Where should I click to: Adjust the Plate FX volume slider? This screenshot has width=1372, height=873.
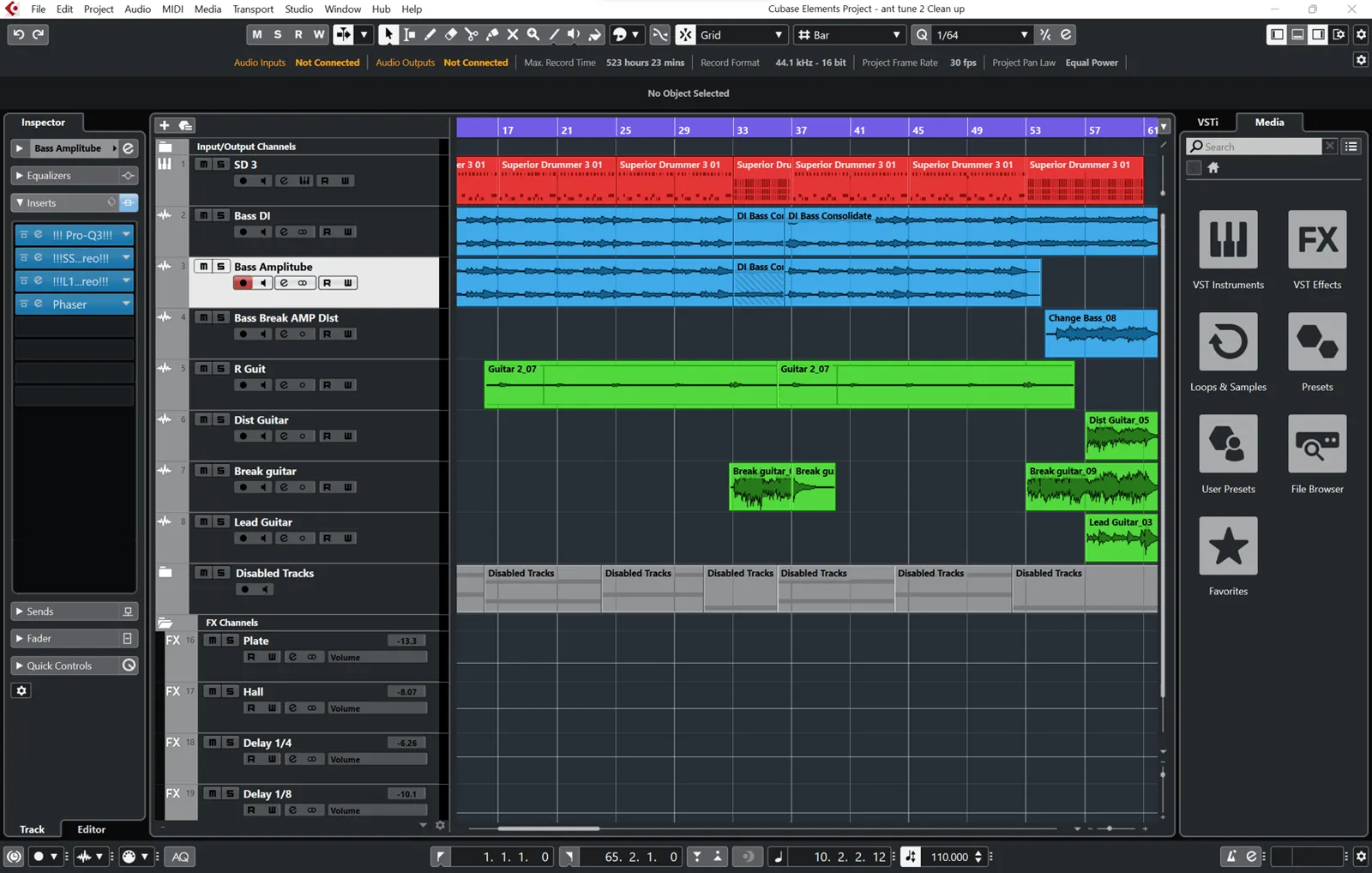(x=377, y=658)
